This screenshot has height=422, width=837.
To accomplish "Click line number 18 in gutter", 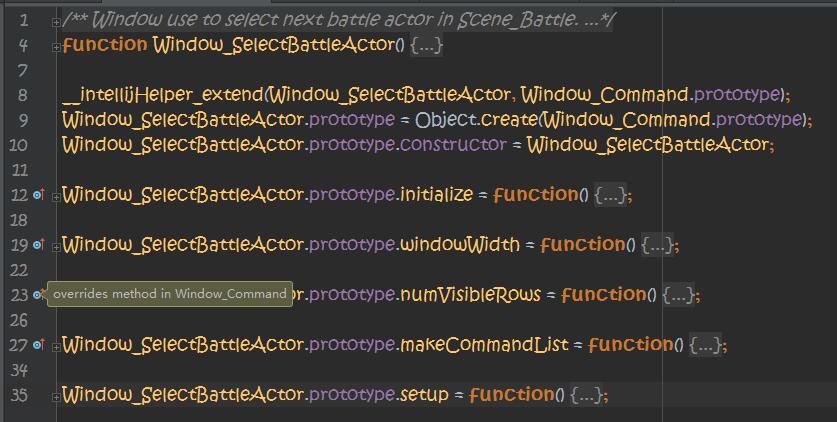I will coord(19,220).
